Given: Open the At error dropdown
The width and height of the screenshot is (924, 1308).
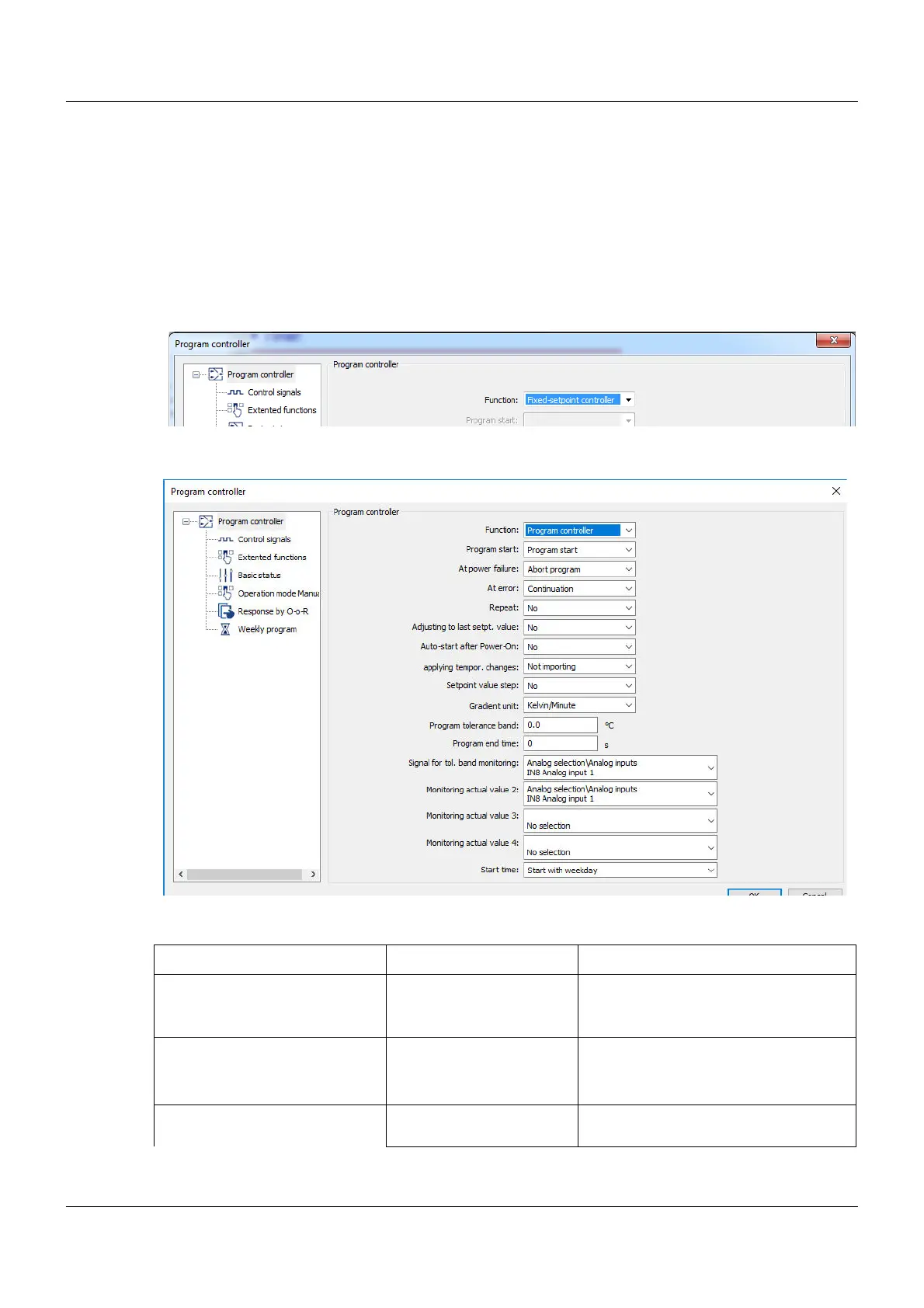Looking at the screenshot, I should click(629, 589).
